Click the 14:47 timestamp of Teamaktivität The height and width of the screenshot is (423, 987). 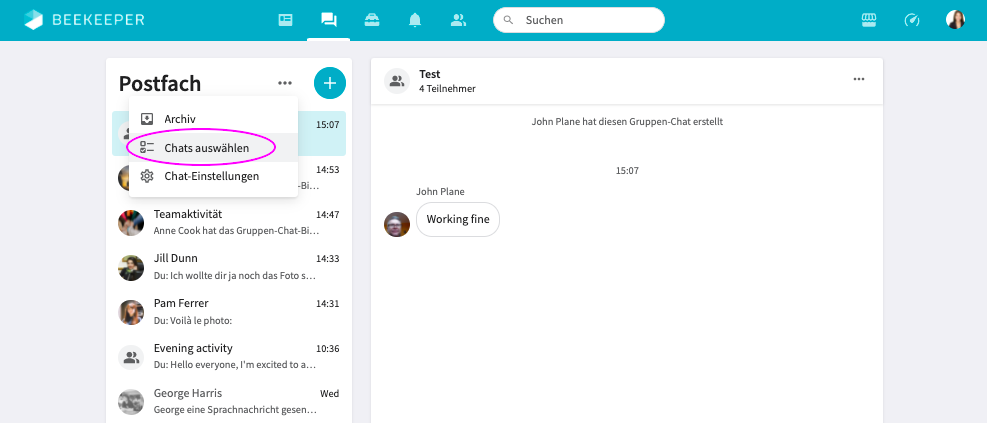(x=327, y=215)
